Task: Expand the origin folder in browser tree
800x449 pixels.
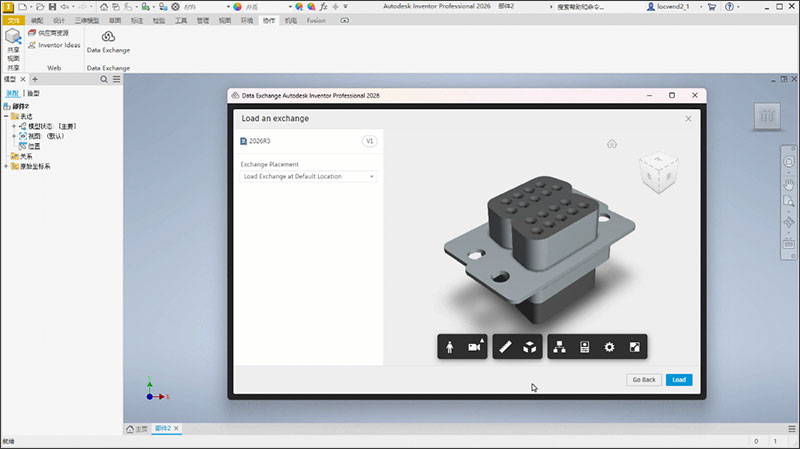Action: point(6,166)
